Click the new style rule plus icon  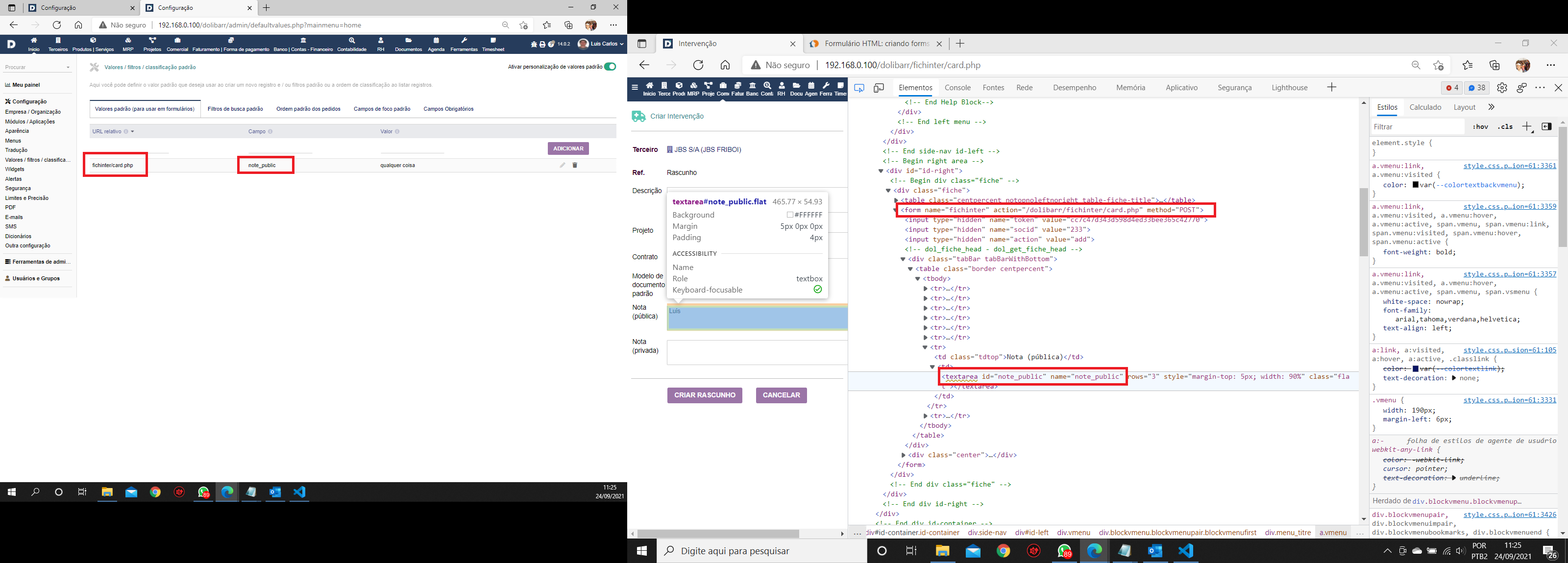point(1527,126)
